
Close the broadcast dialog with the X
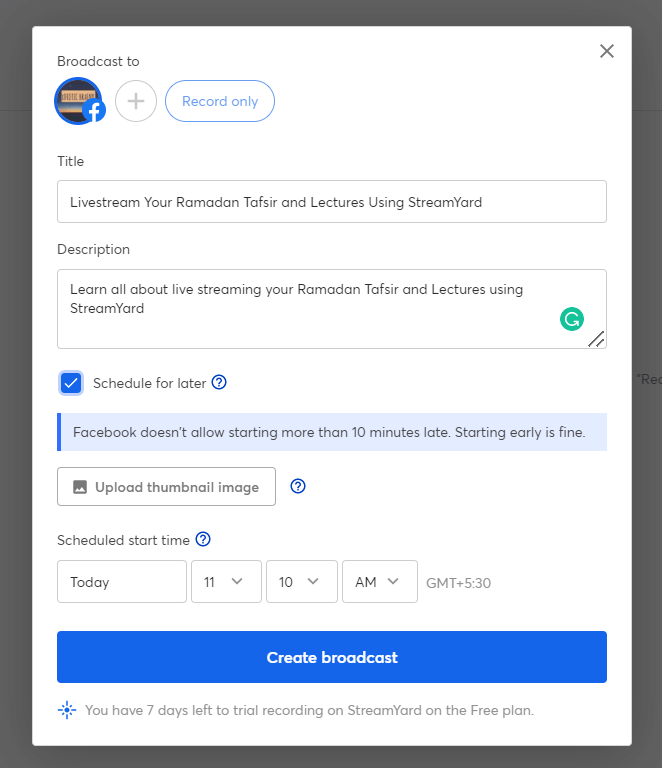607,51
